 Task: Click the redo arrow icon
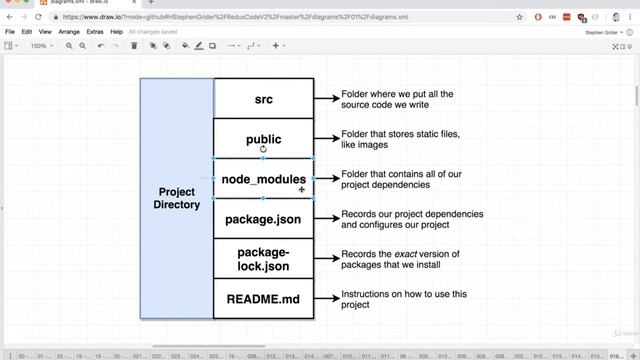pos(116,46)
